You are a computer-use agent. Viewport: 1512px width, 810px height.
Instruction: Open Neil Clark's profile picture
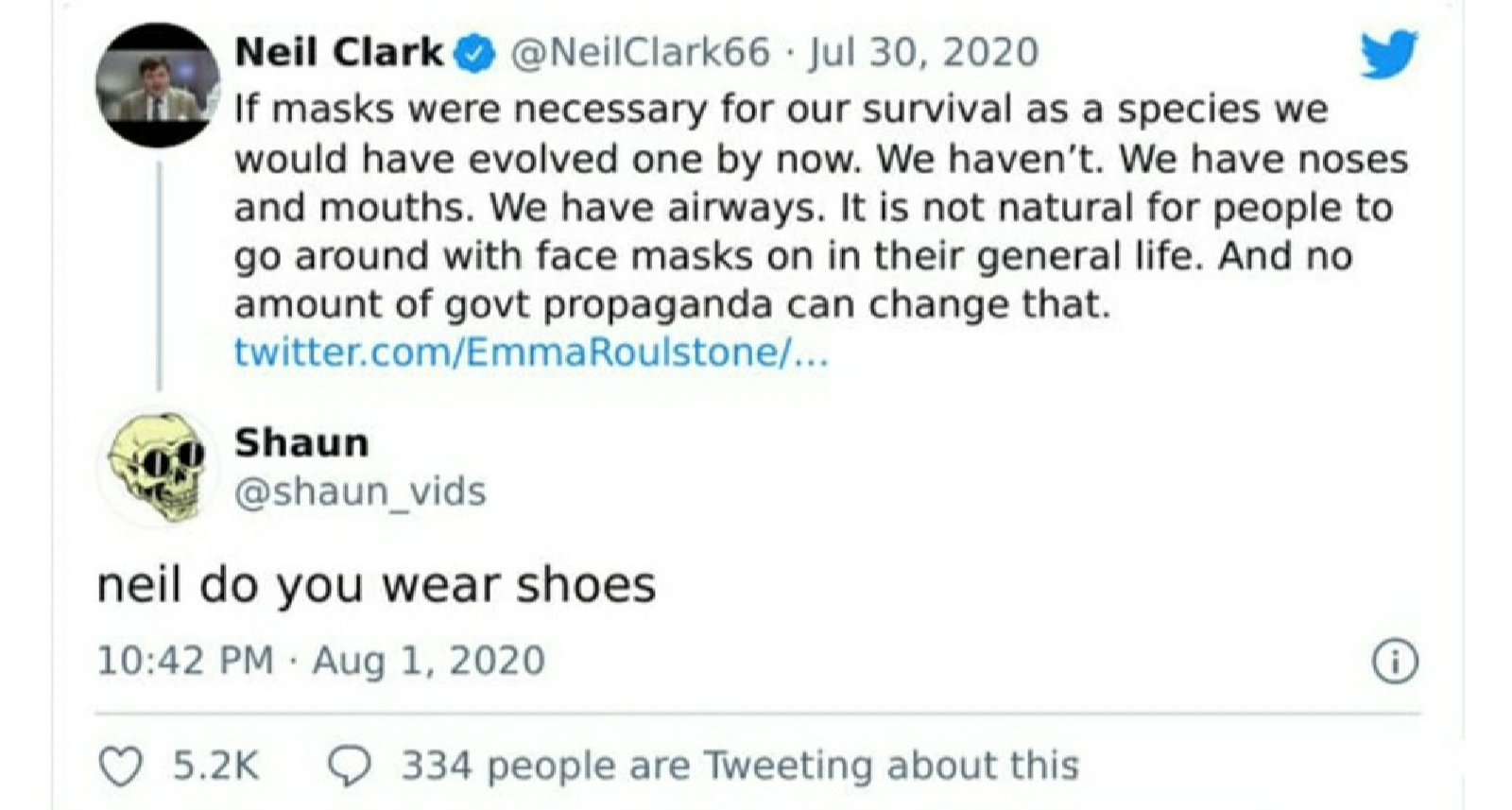coord(158,85)
